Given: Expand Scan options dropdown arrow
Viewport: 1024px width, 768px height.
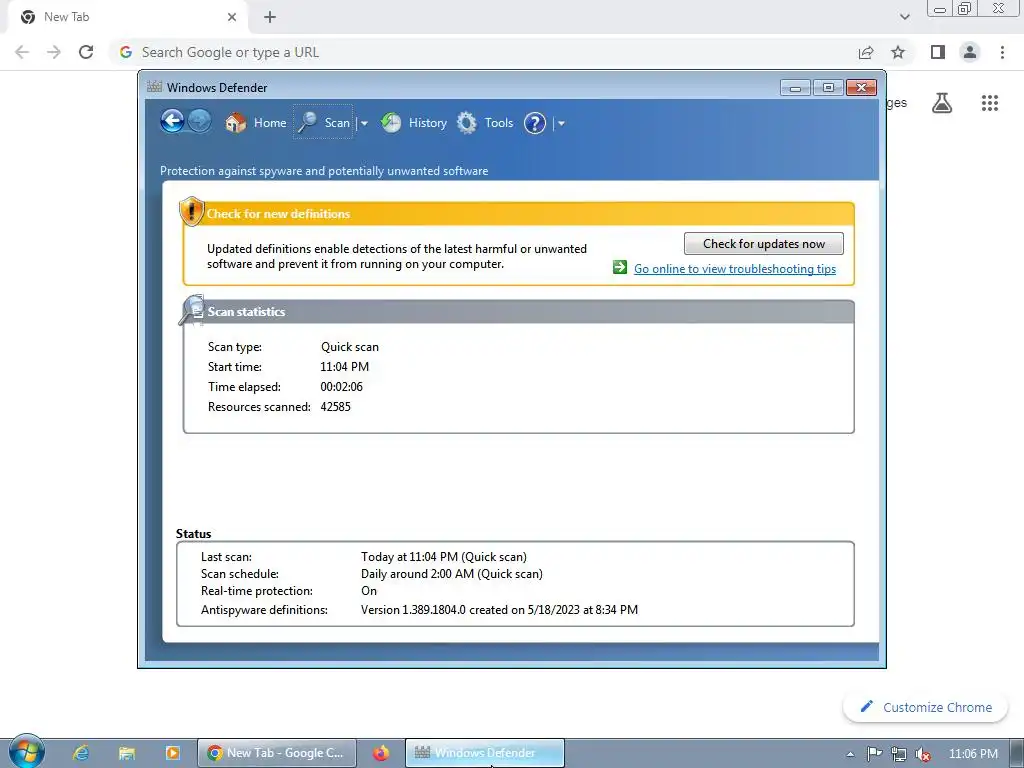Looking at the screenshot, I should 364,123.
